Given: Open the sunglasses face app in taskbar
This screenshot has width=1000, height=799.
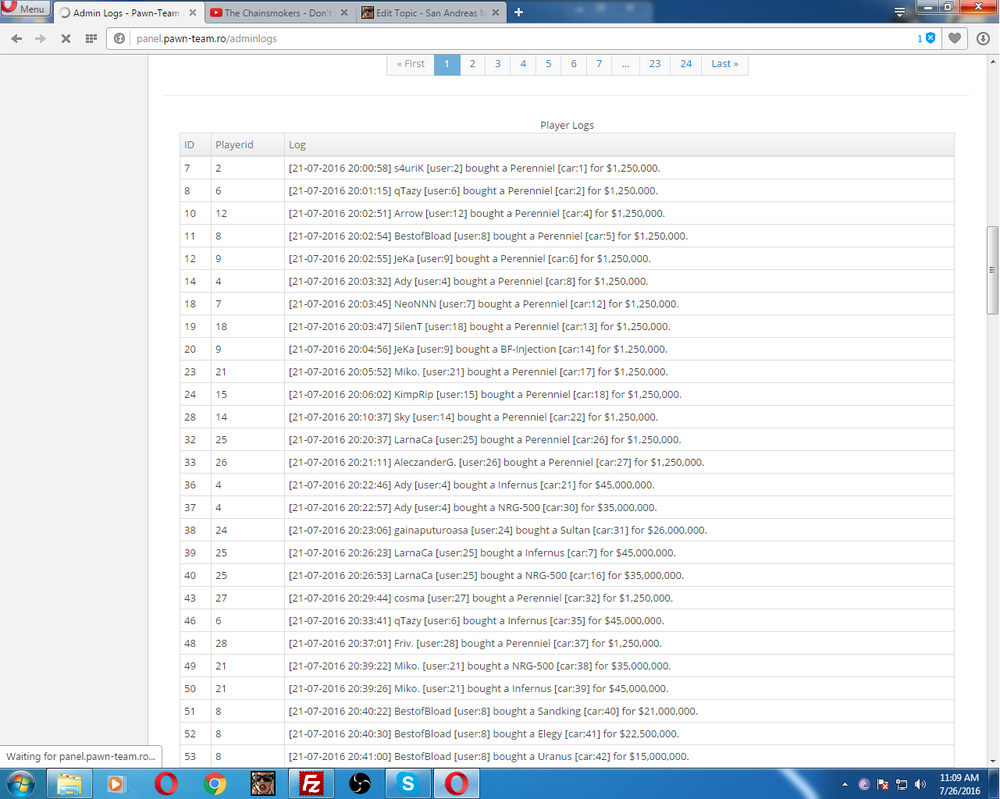Looking at the screenshot, I should pyautogui.click(x=263, y=784).
